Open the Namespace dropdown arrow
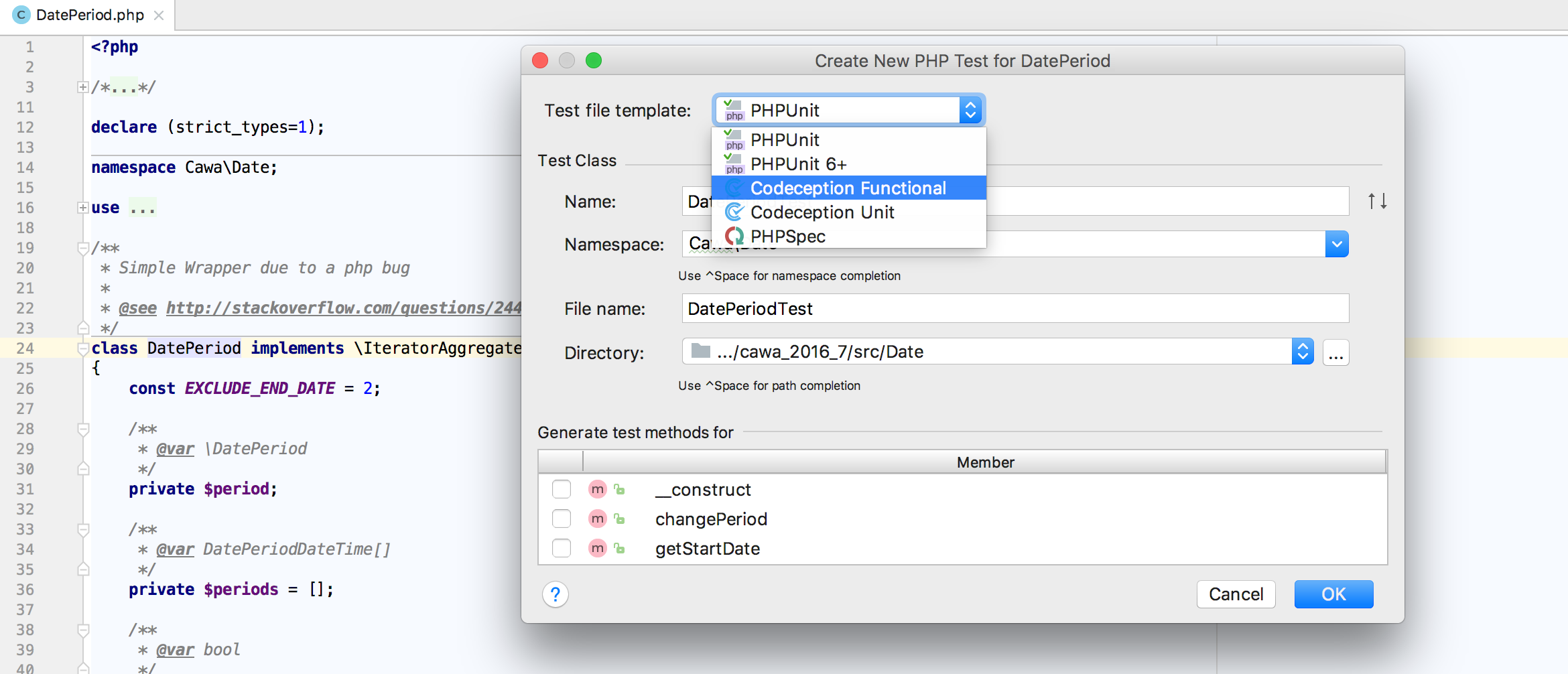 pyautogui.click(x=1336, y=244)
